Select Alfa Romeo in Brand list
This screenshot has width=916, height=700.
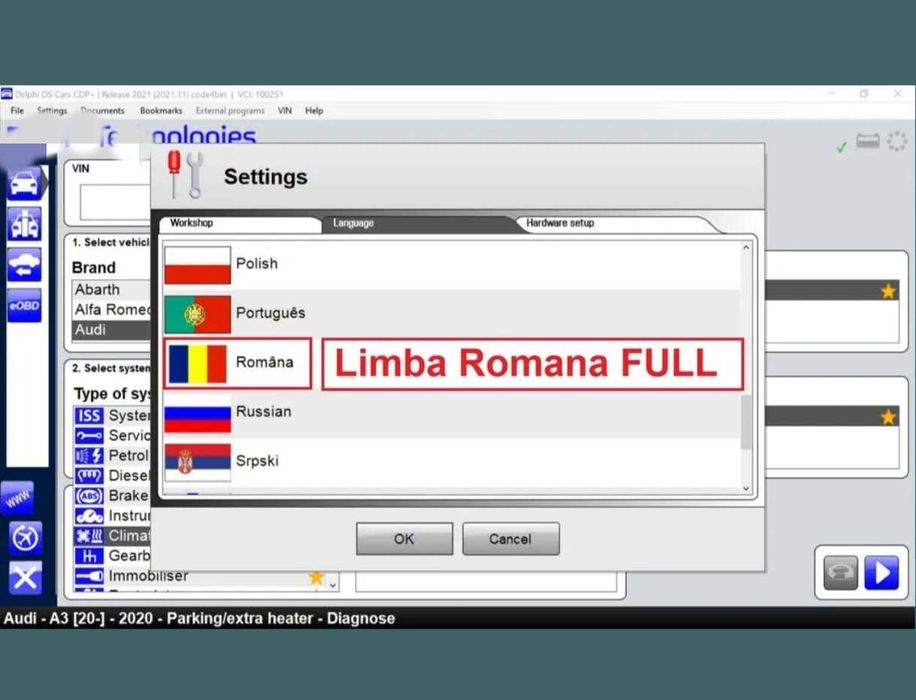112,310
